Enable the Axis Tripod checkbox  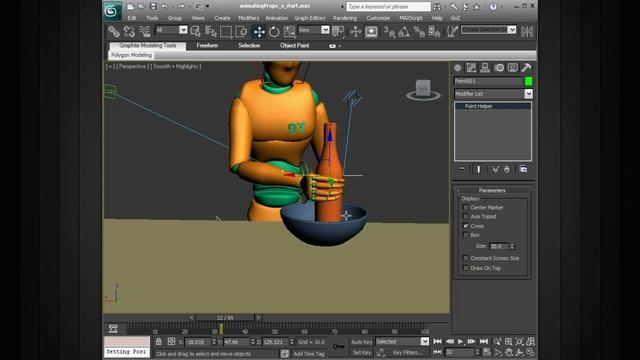point(465,216)
